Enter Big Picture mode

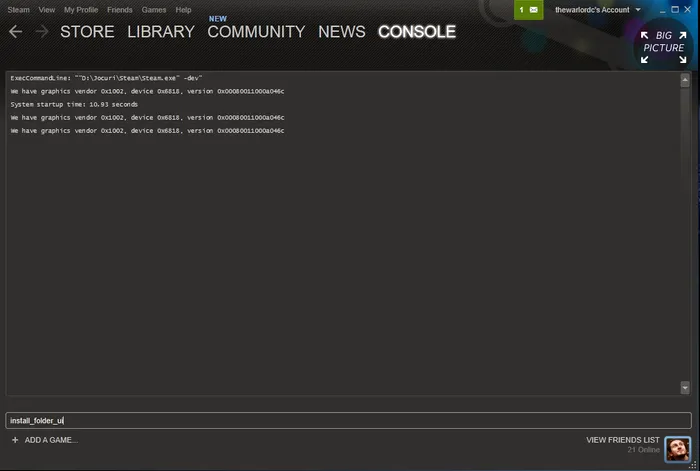pos(663,47)
